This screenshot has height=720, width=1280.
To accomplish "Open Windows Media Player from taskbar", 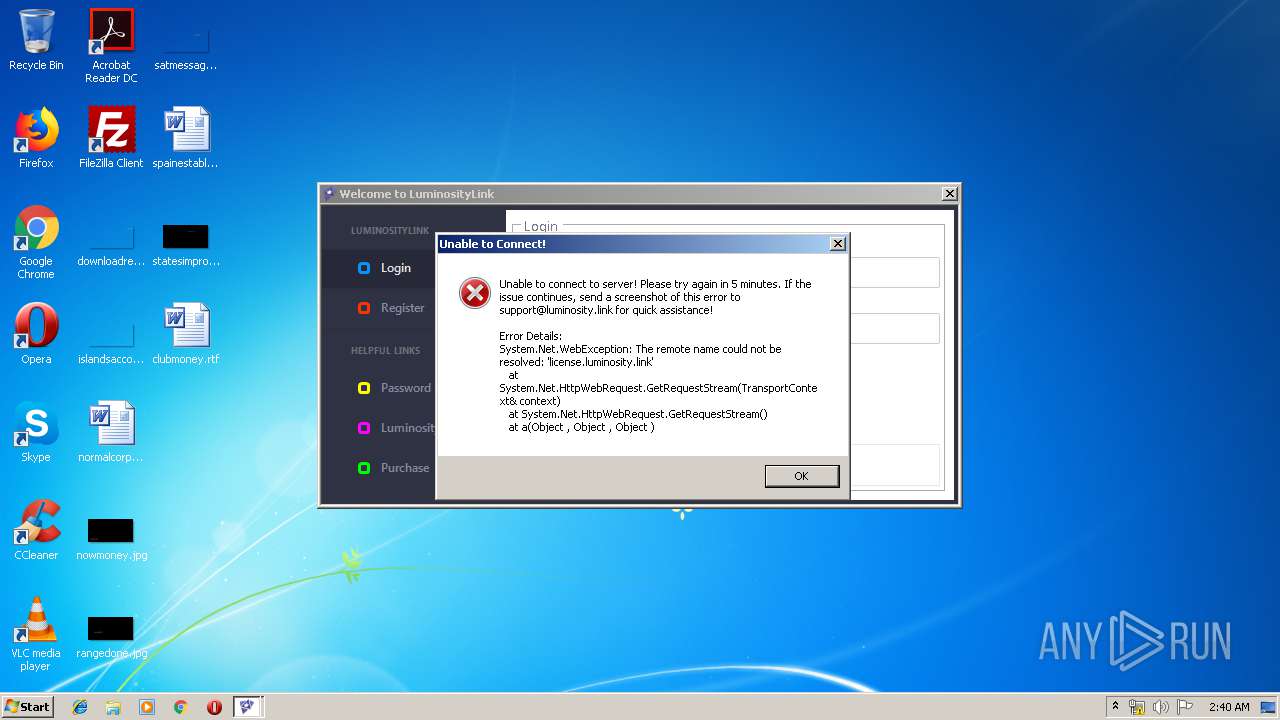I will (x=147, y=707).
